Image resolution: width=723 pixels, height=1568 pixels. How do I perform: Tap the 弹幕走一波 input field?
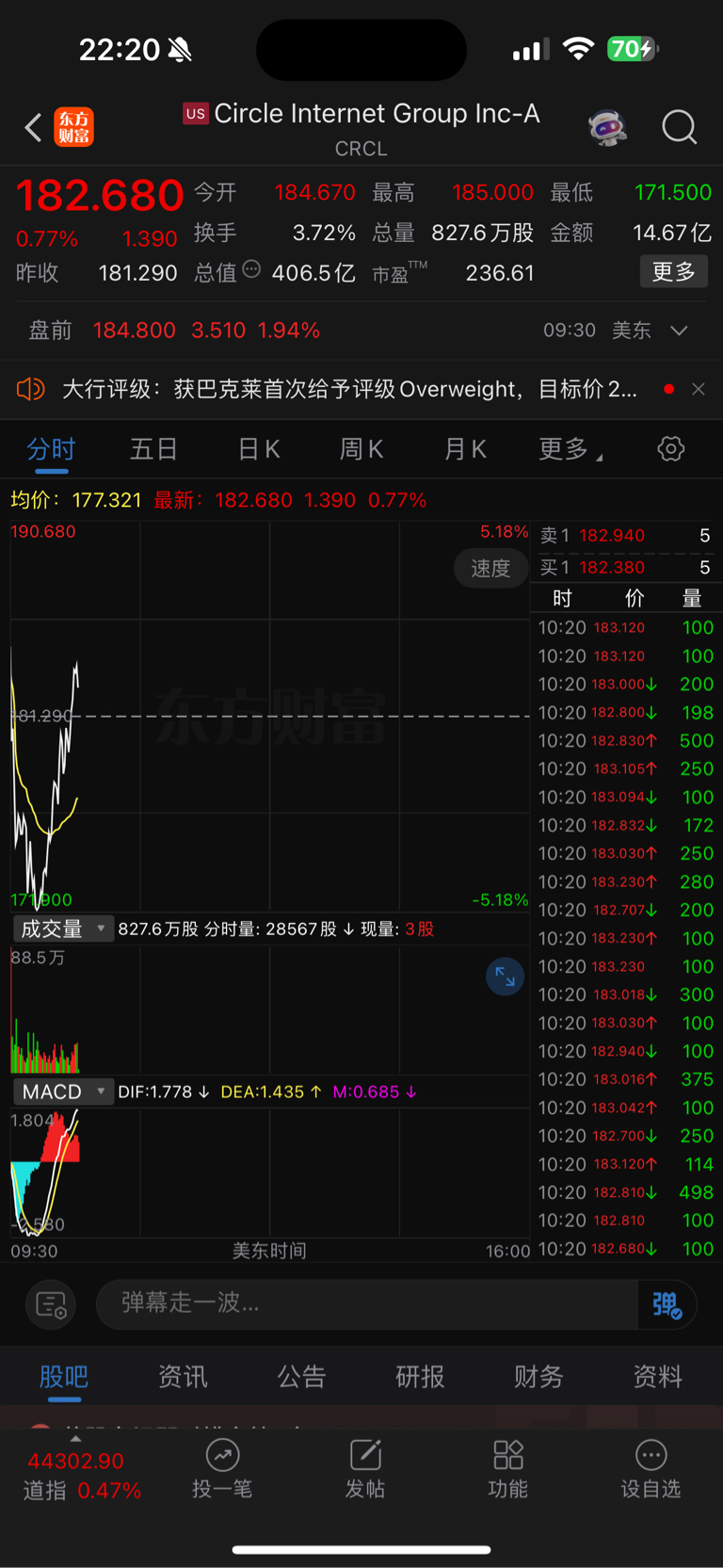pos(367,1304)
